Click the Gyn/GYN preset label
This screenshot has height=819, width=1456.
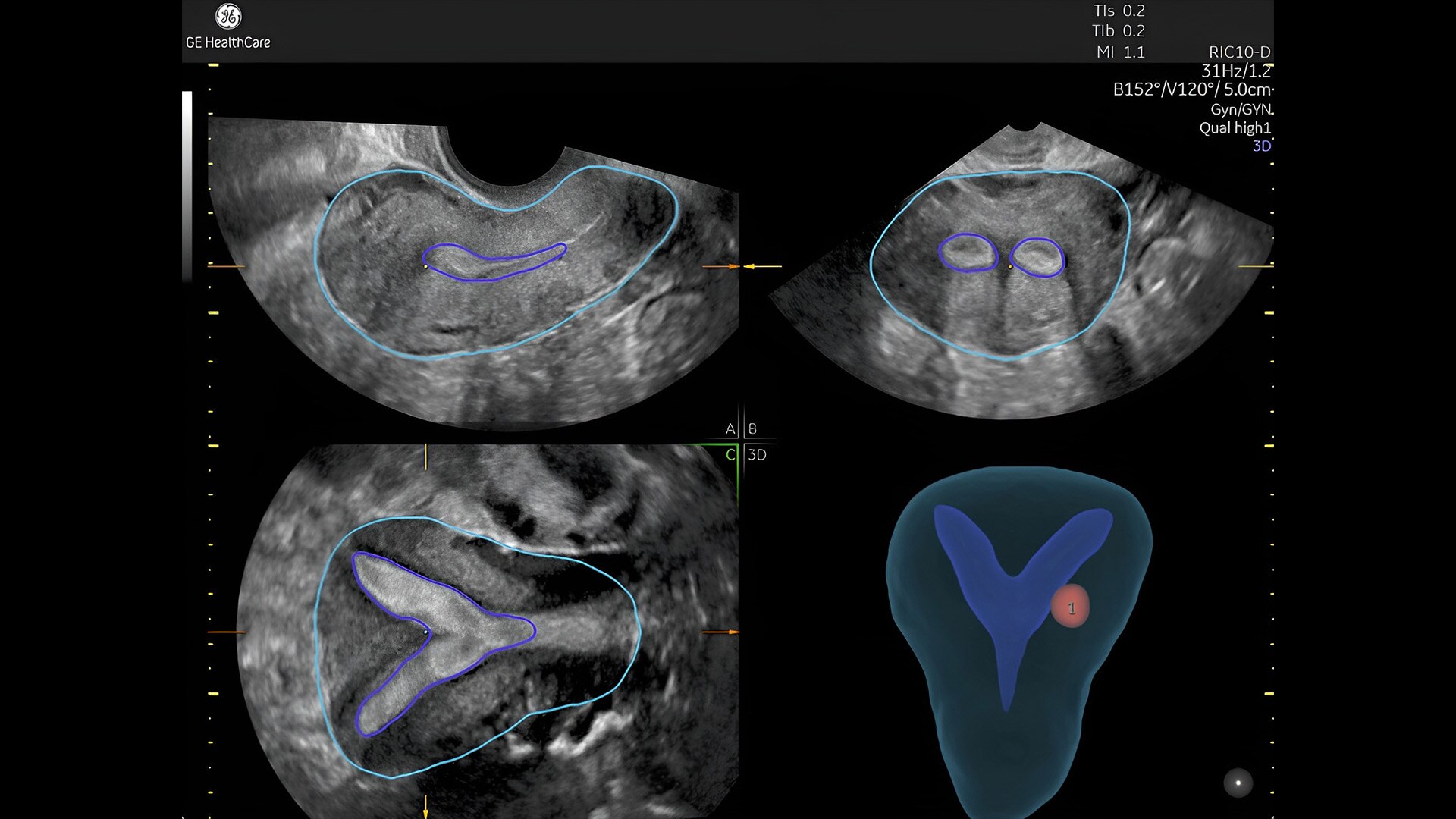click(1240, 109)
